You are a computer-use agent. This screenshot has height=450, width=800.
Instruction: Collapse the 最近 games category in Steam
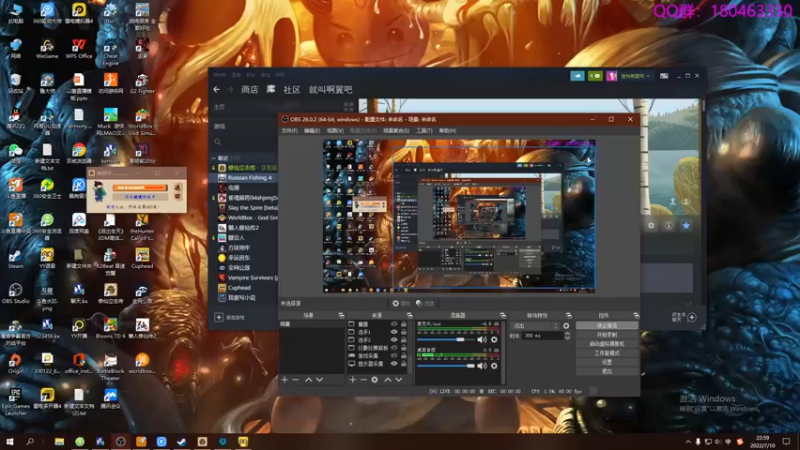pyautogui.click(x=214, y=158)
